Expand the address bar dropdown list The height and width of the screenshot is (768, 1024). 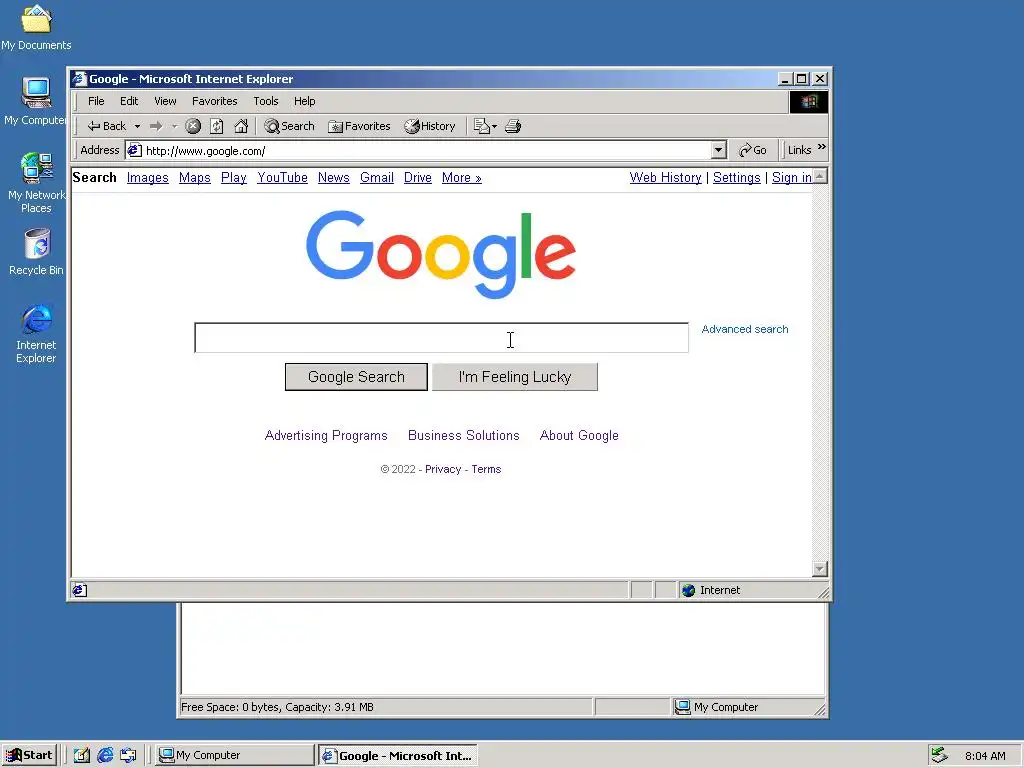pyautogui.click(x=718, y=150)
